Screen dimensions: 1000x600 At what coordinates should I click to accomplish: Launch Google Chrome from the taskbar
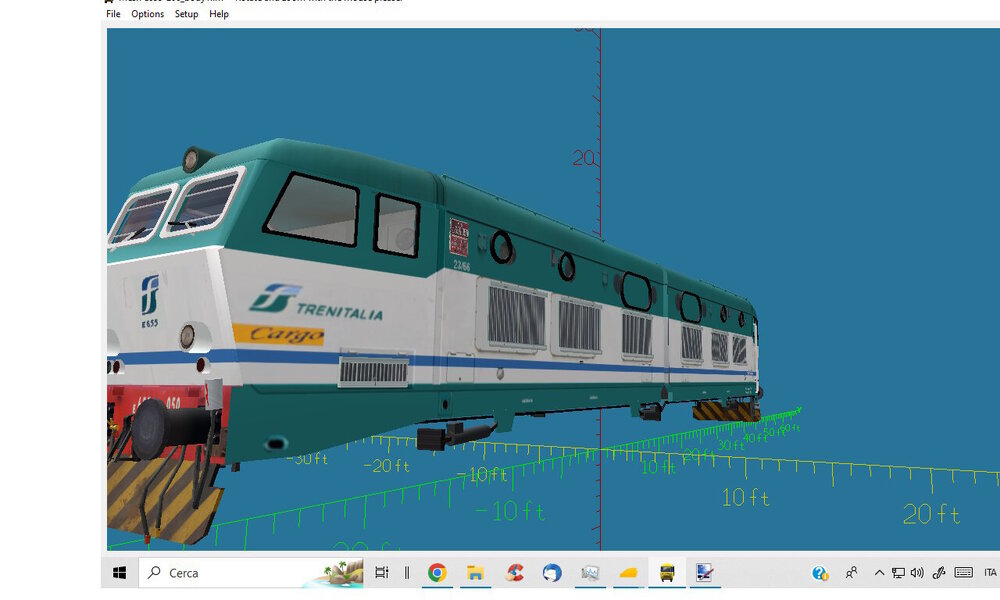click(x=437, y=573)
